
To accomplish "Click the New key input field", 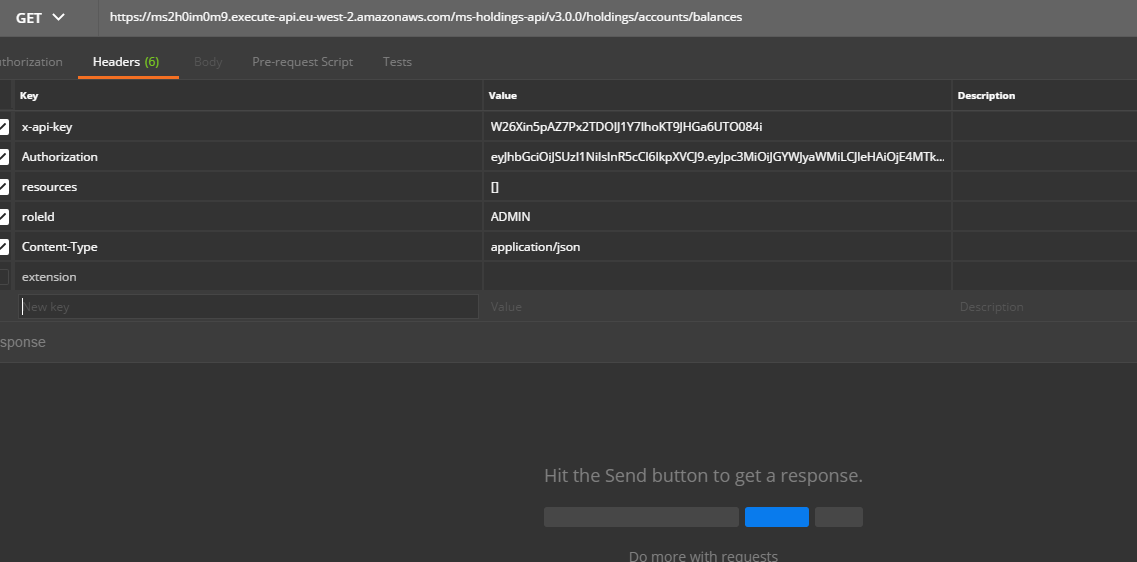I will click(x=248, y=307).
